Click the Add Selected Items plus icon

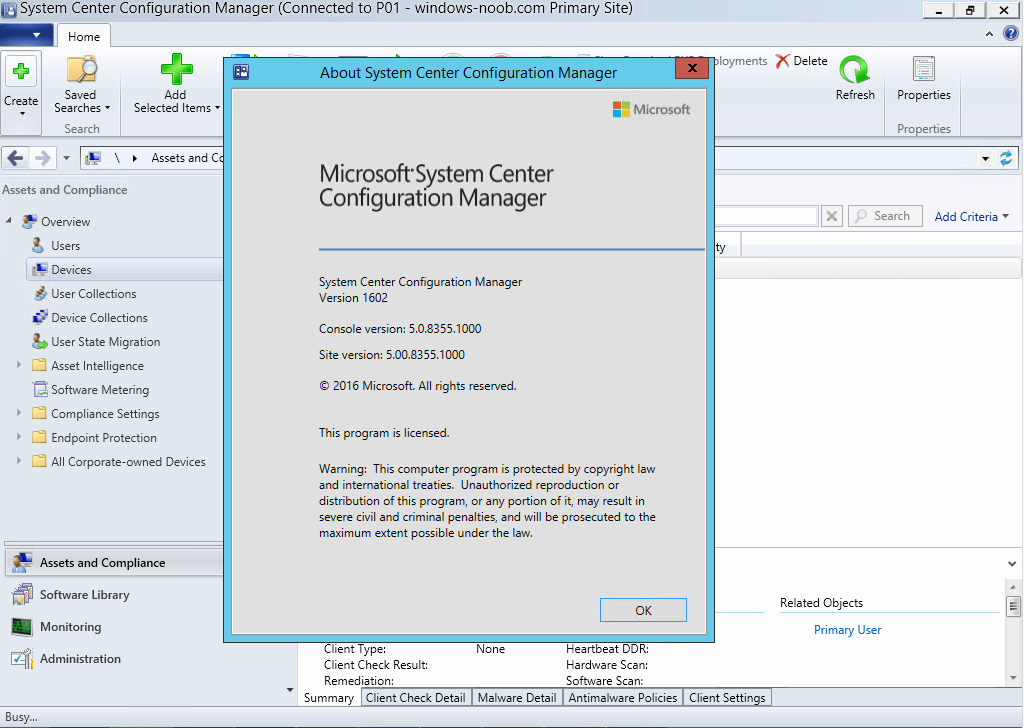[x=176, y=69]
